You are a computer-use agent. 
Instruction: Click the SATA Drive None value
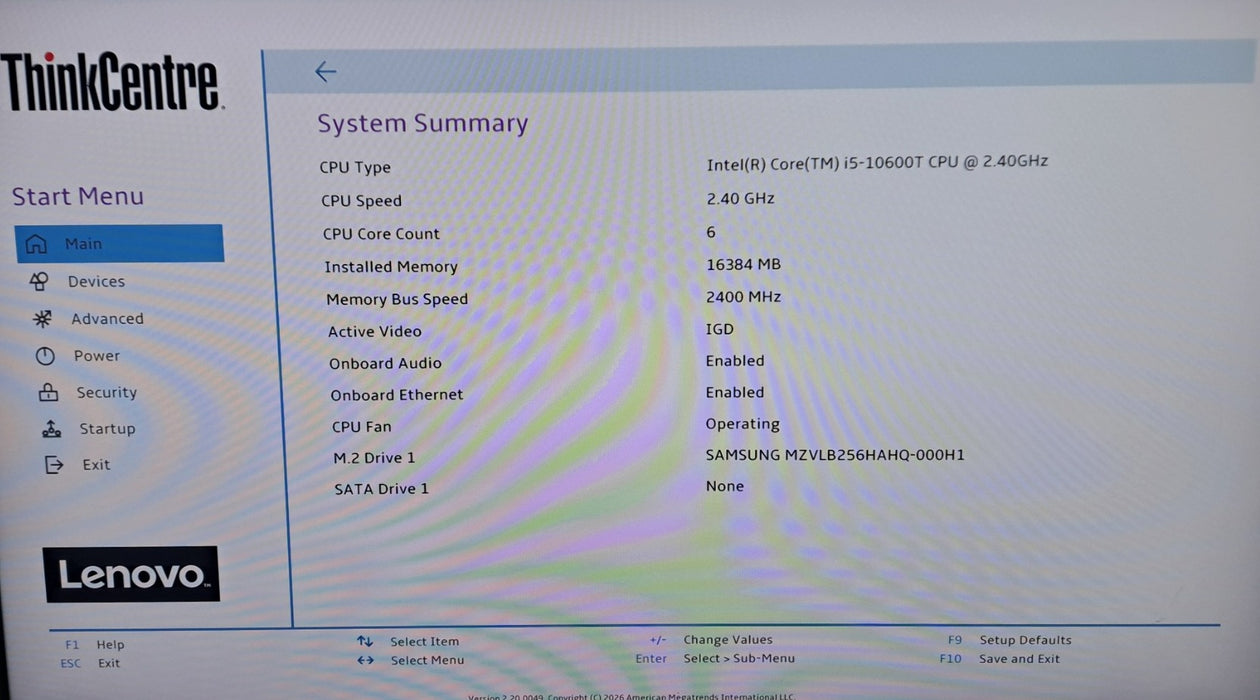[x=725, y=486]
